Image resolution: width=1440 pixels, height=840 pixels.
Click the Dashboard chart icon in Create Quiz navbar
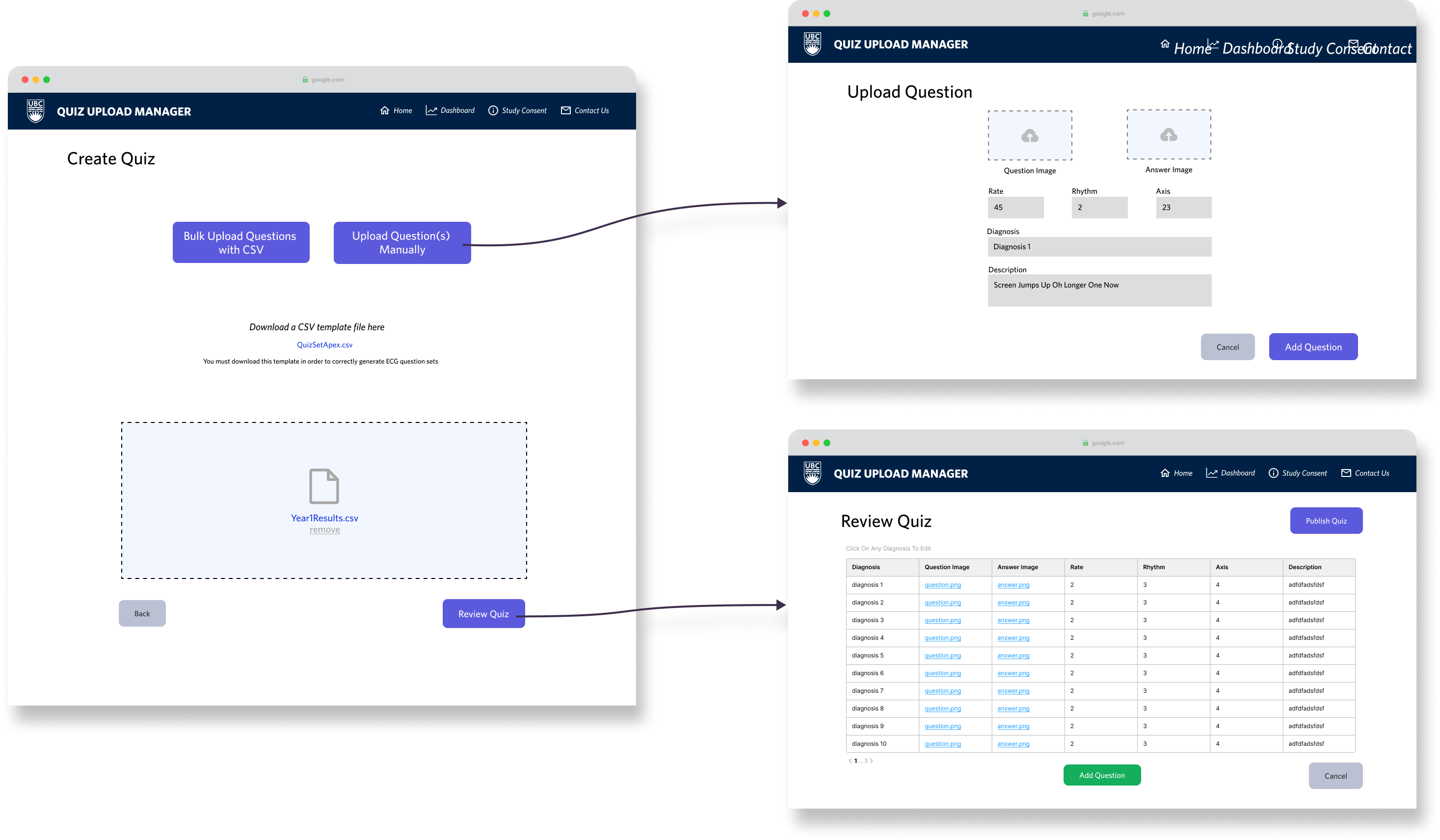pyautogui.click(x=431, y=110)
